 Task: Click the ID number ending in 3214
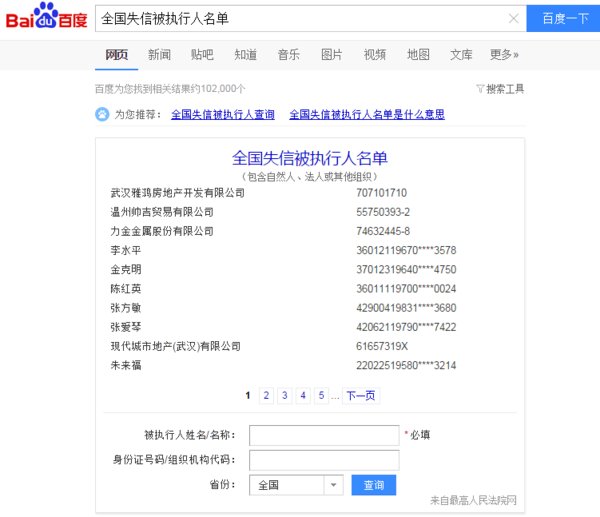point(406,365)
